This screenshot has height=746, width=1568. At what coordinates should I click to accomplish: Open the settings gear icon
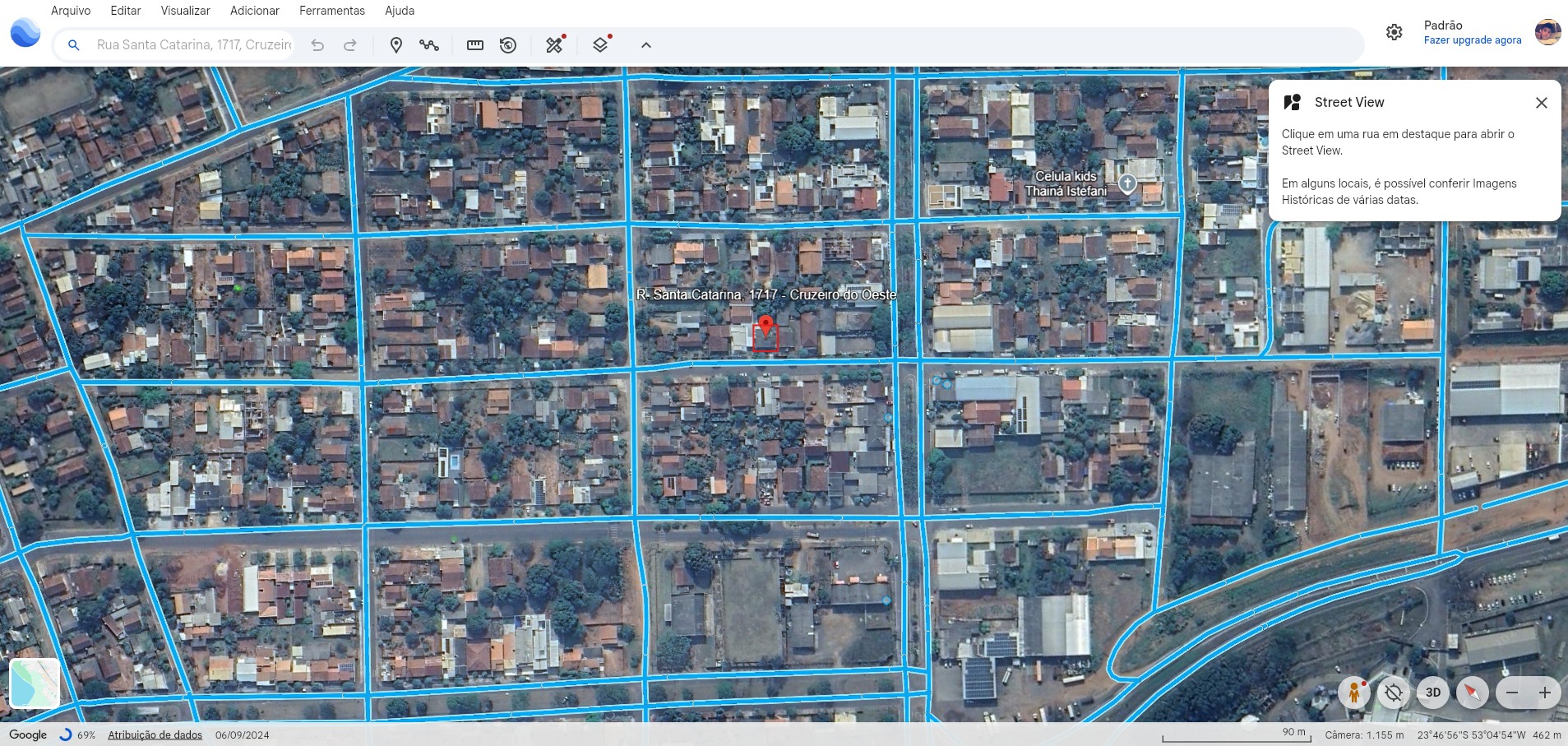click(x=1394, y=32)
